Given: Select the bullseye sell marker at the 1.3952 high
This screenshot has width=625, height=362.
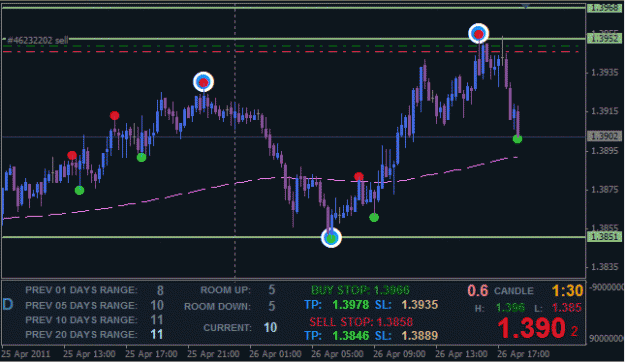Looking at the screenshot, I should [x=479, y=33].
